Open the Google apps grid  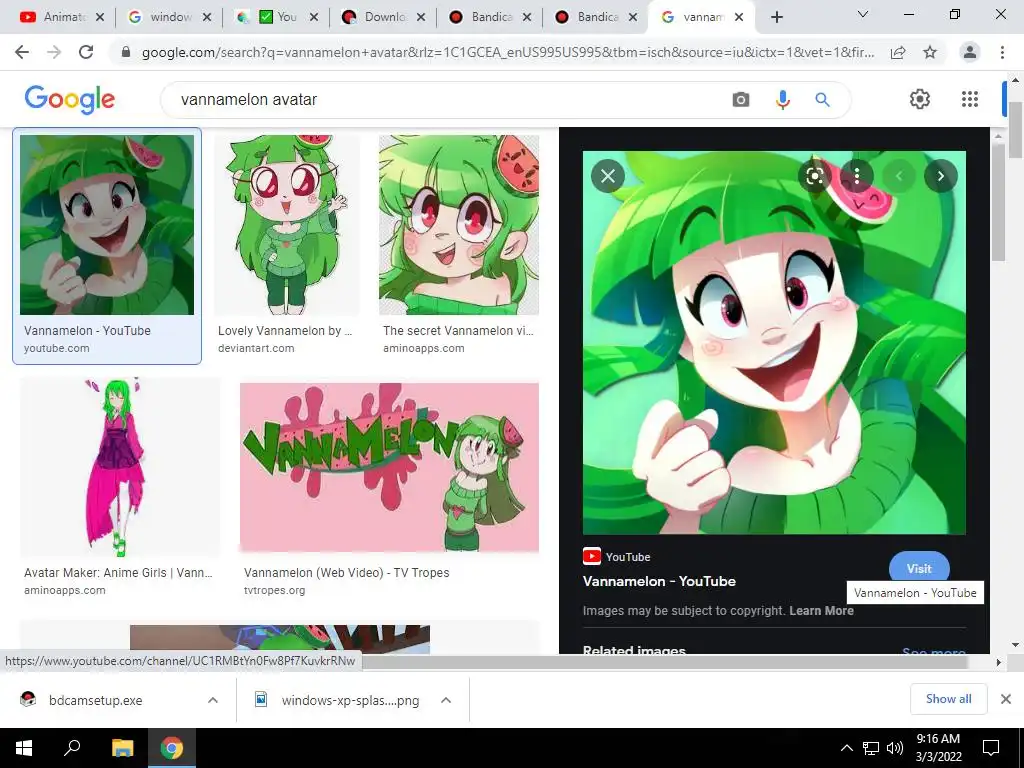970,99
